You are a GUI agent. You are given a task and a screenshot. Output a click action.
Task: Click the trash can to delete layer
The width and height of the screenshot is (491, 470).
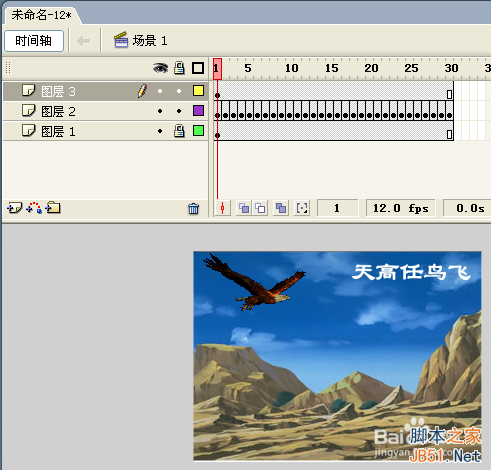coord(193,209)
